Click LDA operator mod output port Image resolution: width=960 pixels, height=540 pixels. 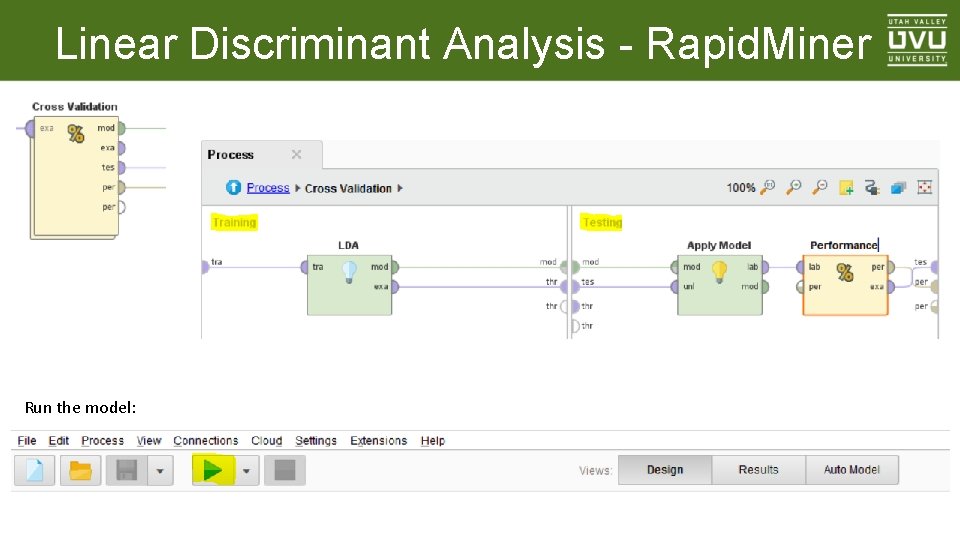pos(395,267)
